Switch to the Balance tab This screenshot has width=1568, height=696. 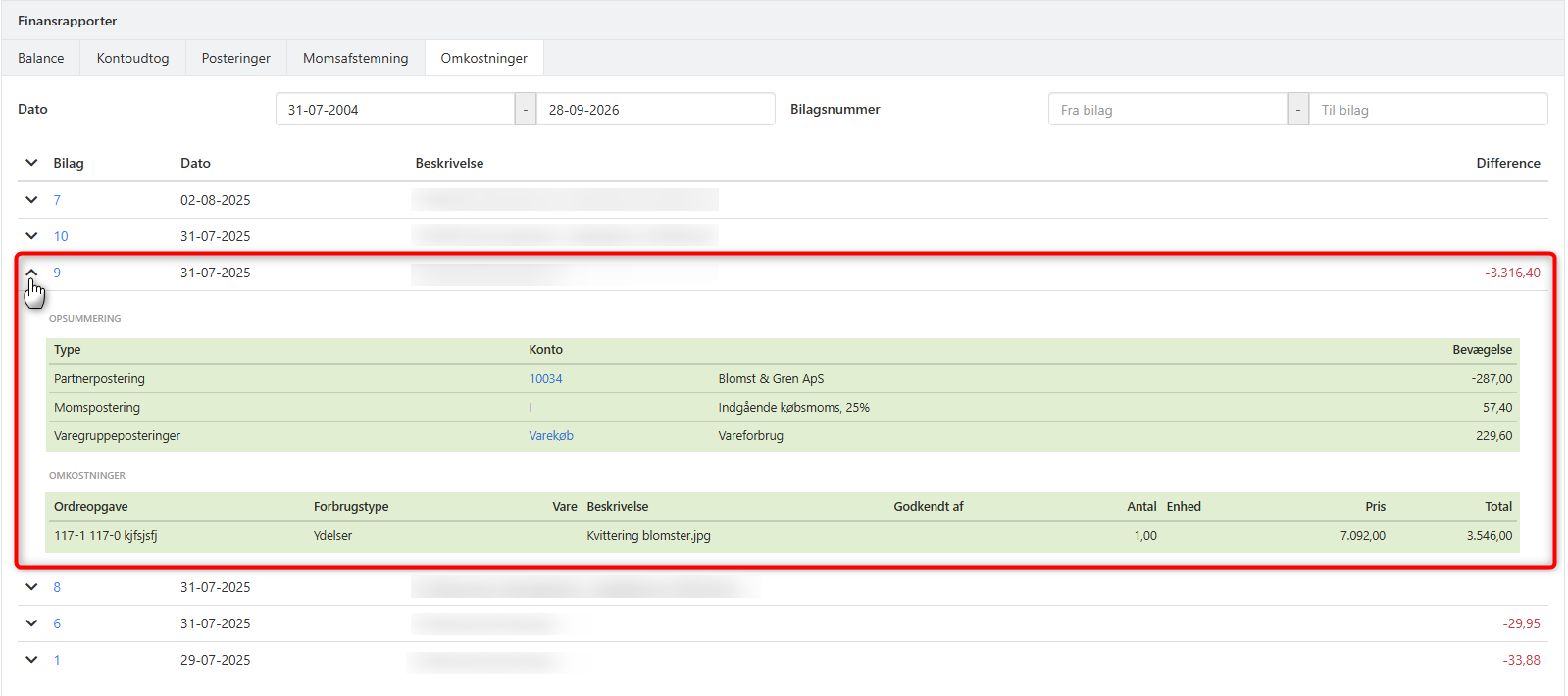[x=41, y=58]
